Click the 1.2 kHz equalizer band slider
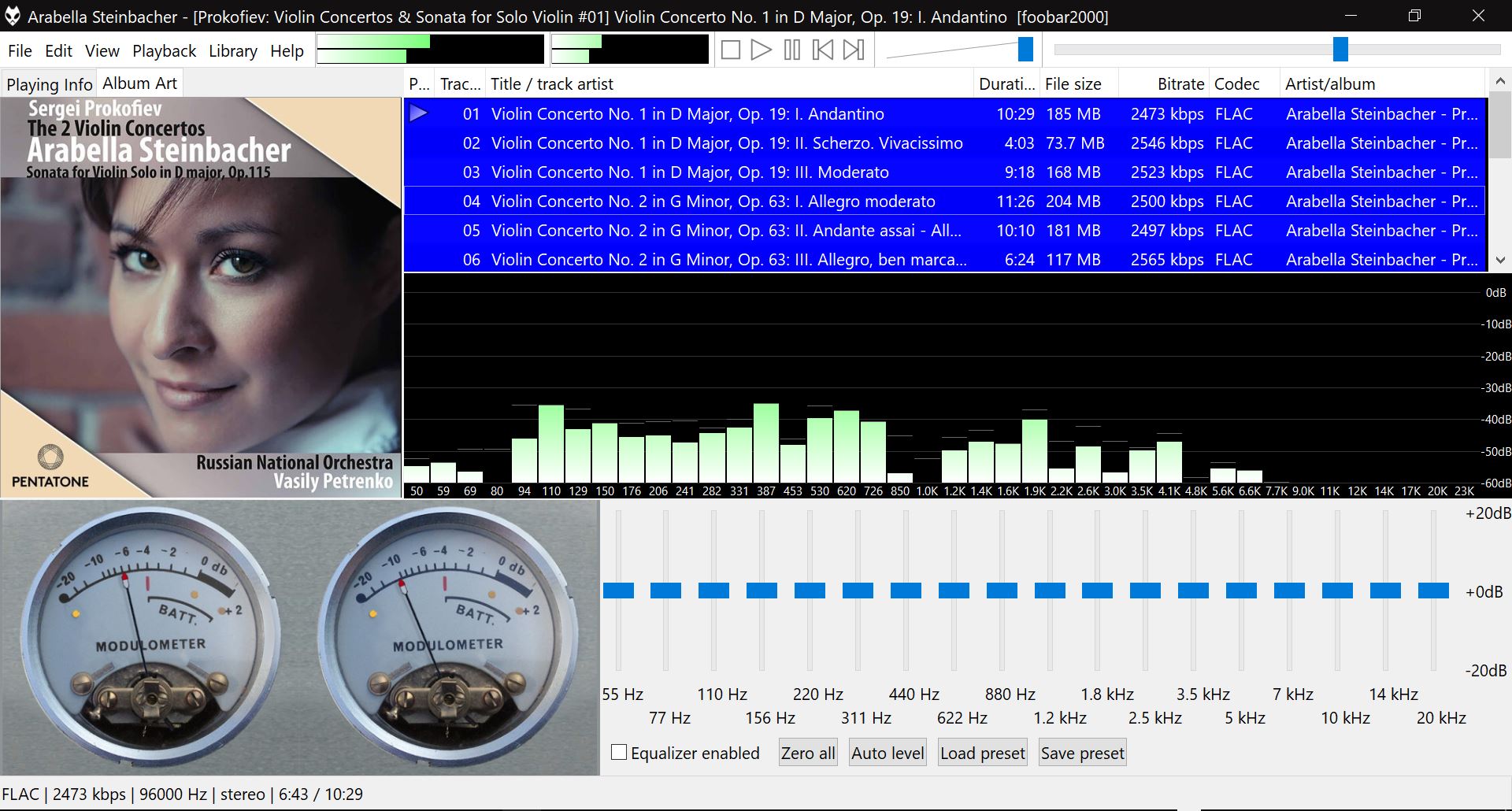1512x811 pixels. click(1050, 591)
